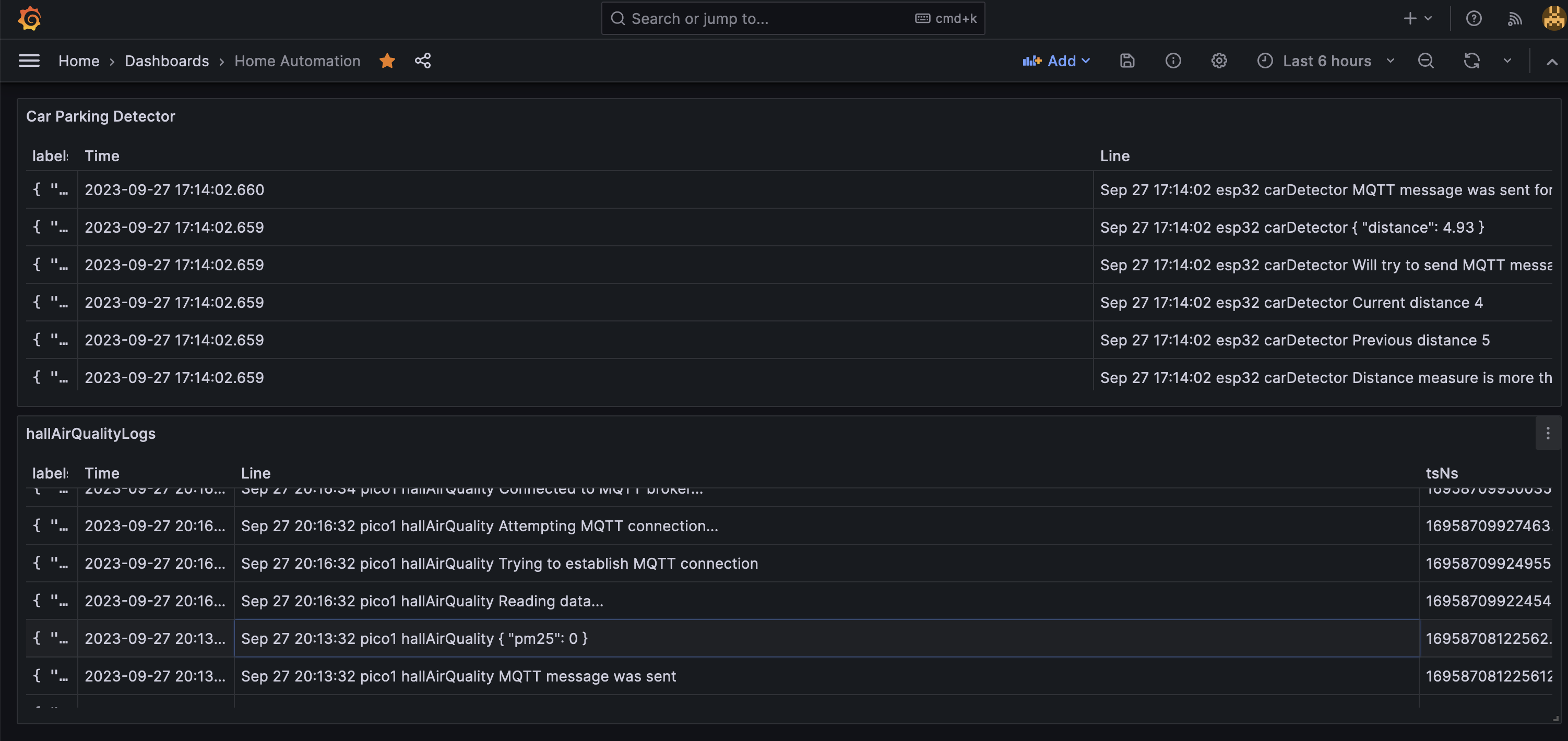Open dashboard insights info icon
This screenshot has height=741, width=1568.
1173,61
